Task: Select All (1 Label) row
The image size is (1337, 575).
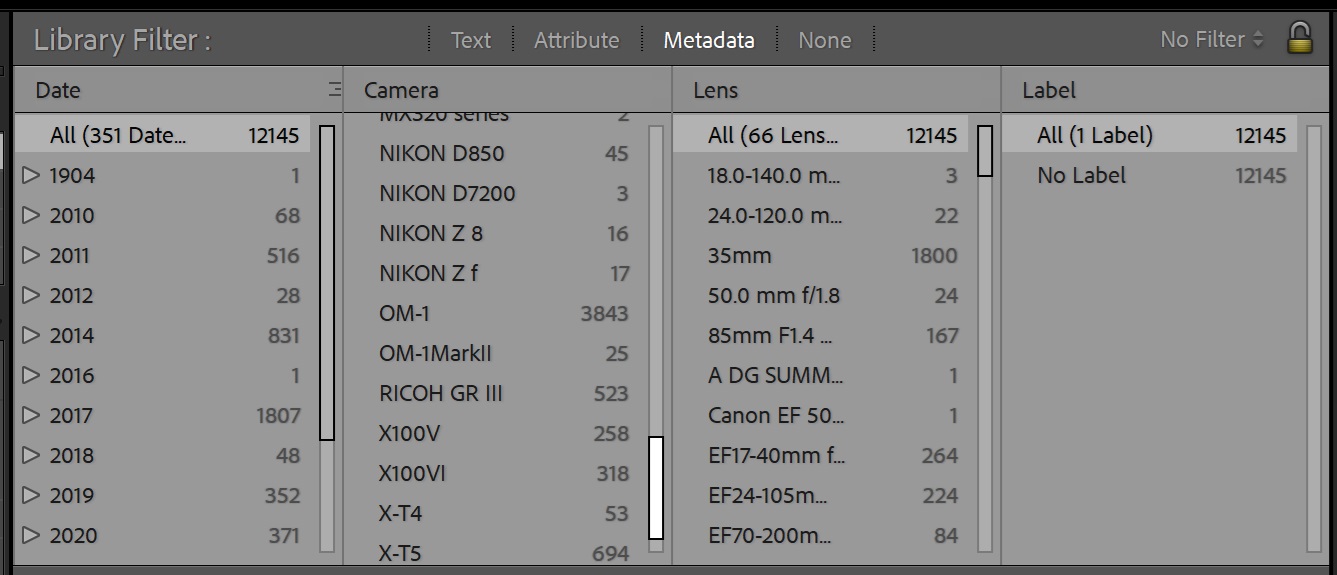Action: coord(1150,135)
